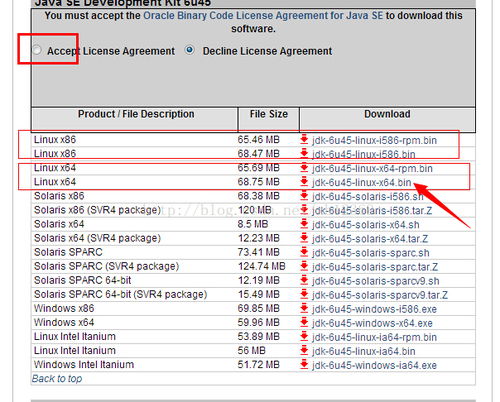Download jdk-6u45-linux-x64-rpm.bin link
The width and height of the screenshot is (500, 402).
[372, 168]
